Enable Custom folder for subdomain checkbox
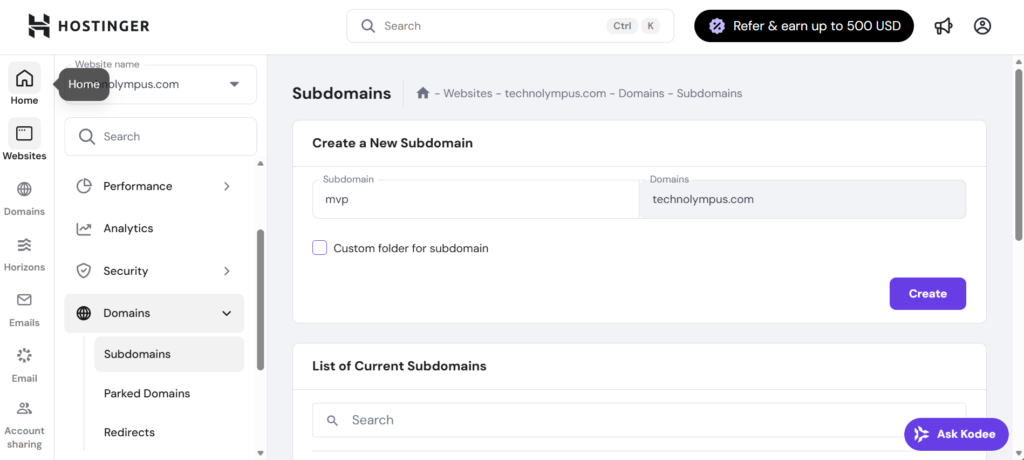The image size is (1024, 460). 319,248
